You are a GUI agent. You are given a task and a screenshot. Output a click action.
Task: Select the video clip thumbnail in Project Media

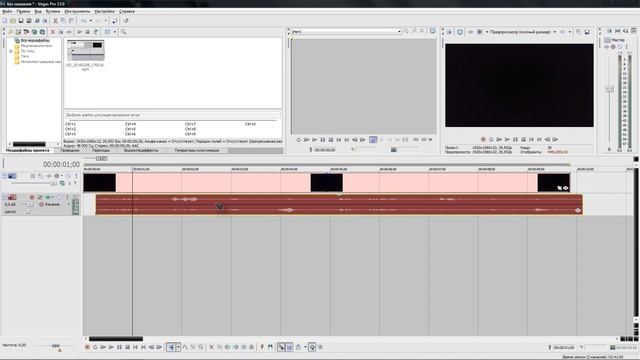coord(85,50)
